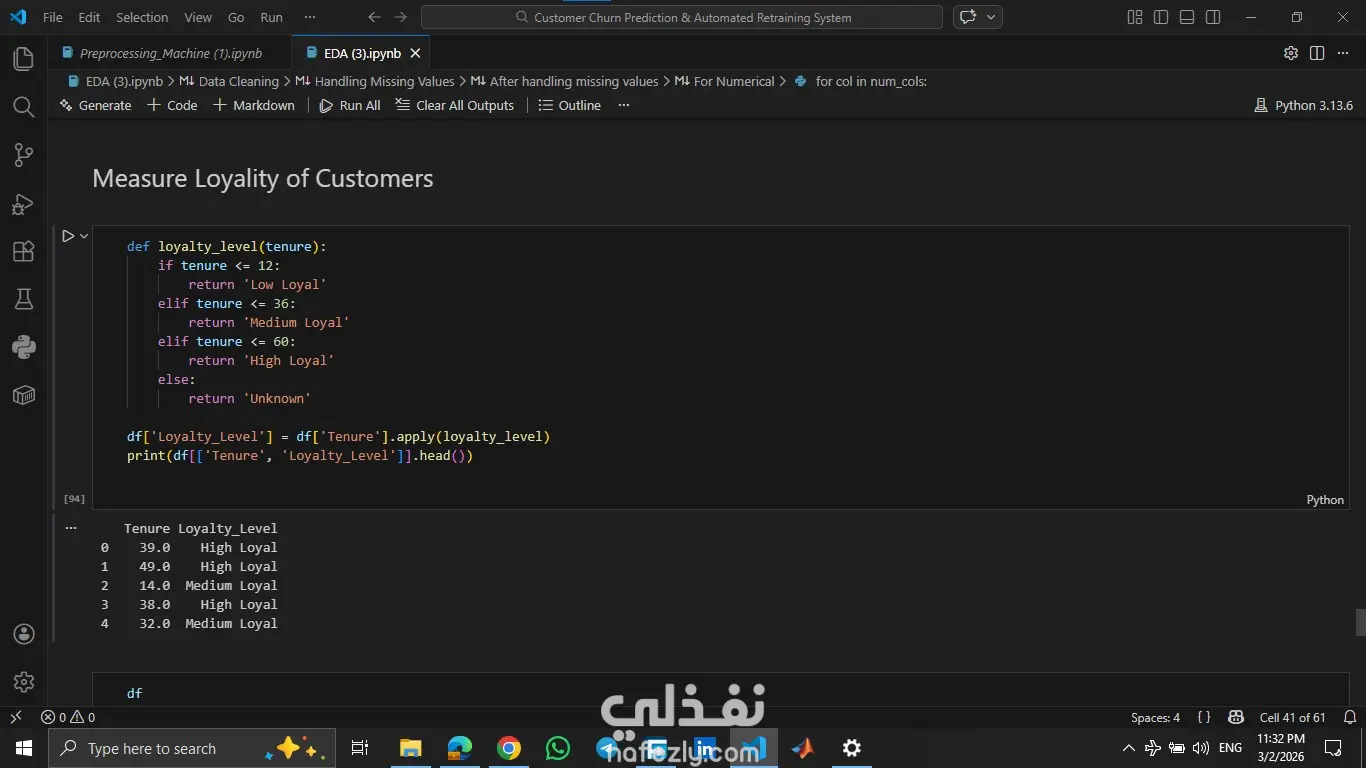Go forward with the title bar arrow
Viewport: 1366px width, 768px height.
400,17
